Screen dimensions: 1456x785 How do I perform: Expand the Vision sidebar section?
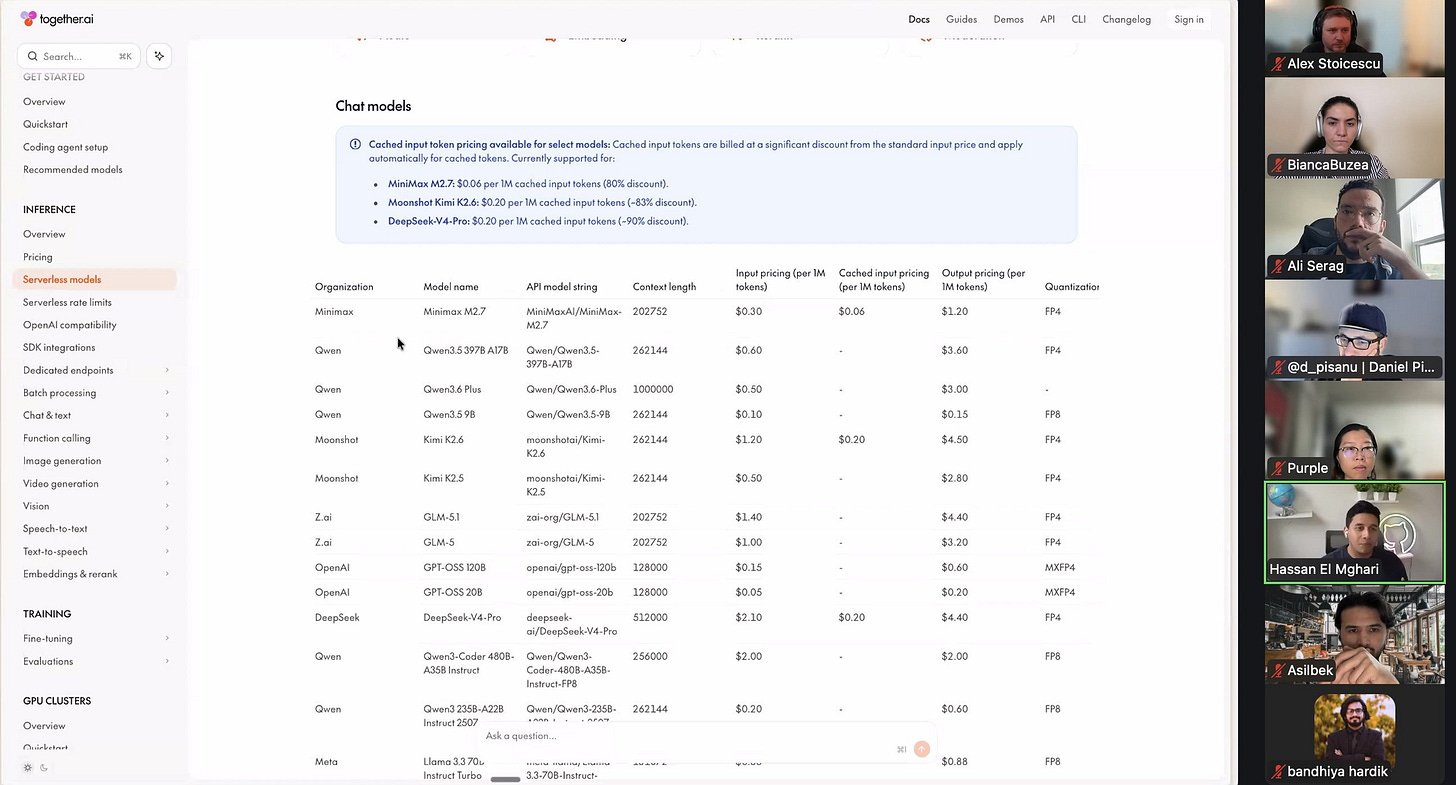pyautogui.click(x=95, y=506)
